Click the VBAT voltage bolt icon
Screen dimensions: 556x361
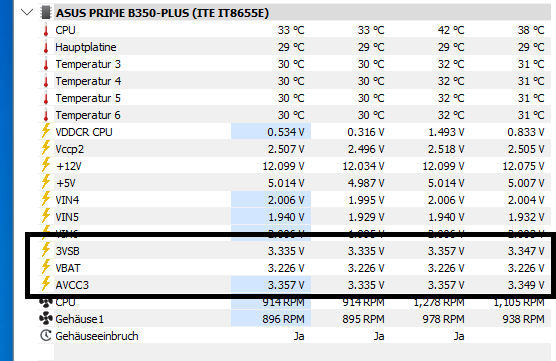pyautogui.click(x=45, y=267)
